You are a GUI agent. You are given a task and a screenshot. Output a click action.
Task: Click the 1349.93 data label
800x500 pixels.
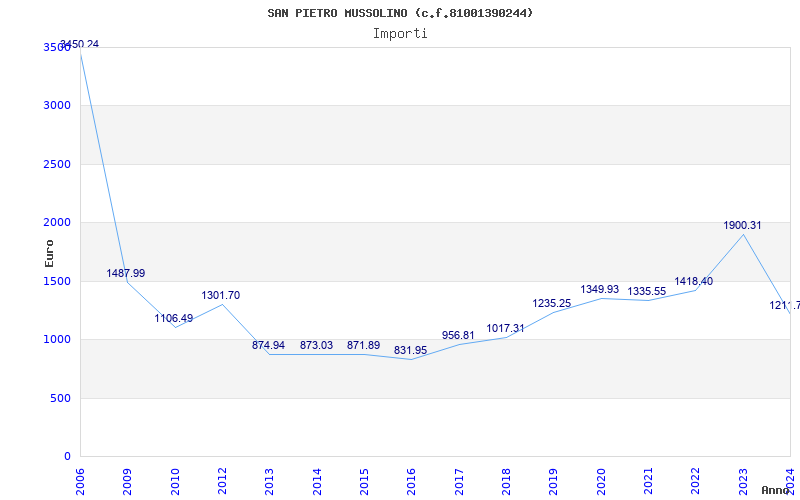(x=600, y=289)
